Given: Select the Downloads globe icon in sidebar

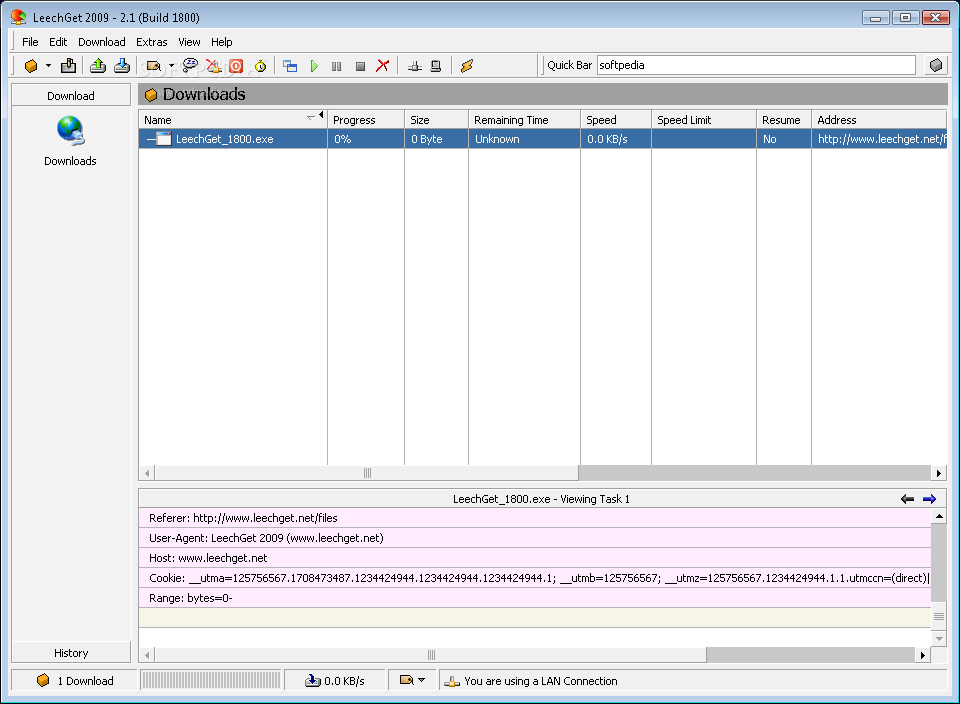Looking at the screenshot, I should (x=70, y=131).
